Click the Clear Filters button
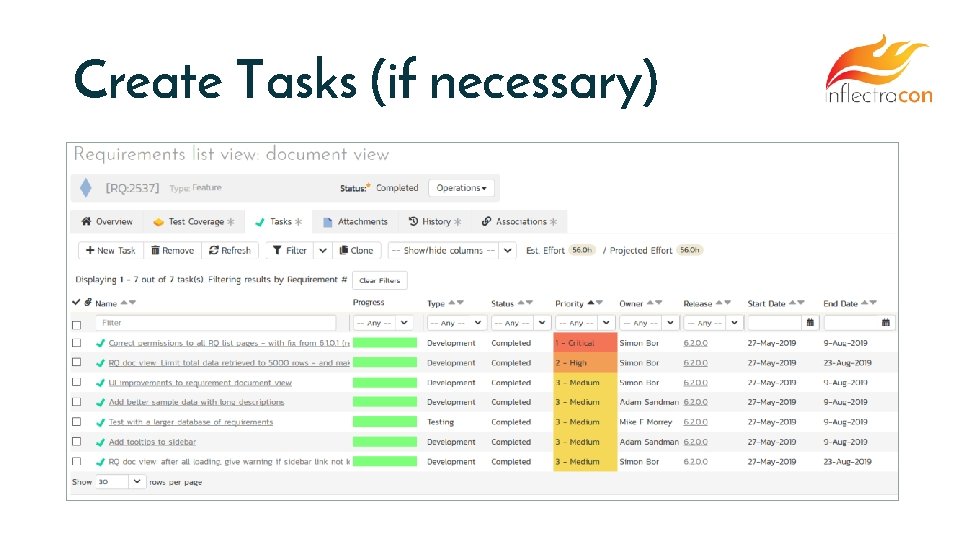Image resolution: width=960 pixels, height=540 pixels. click(380, 280)
